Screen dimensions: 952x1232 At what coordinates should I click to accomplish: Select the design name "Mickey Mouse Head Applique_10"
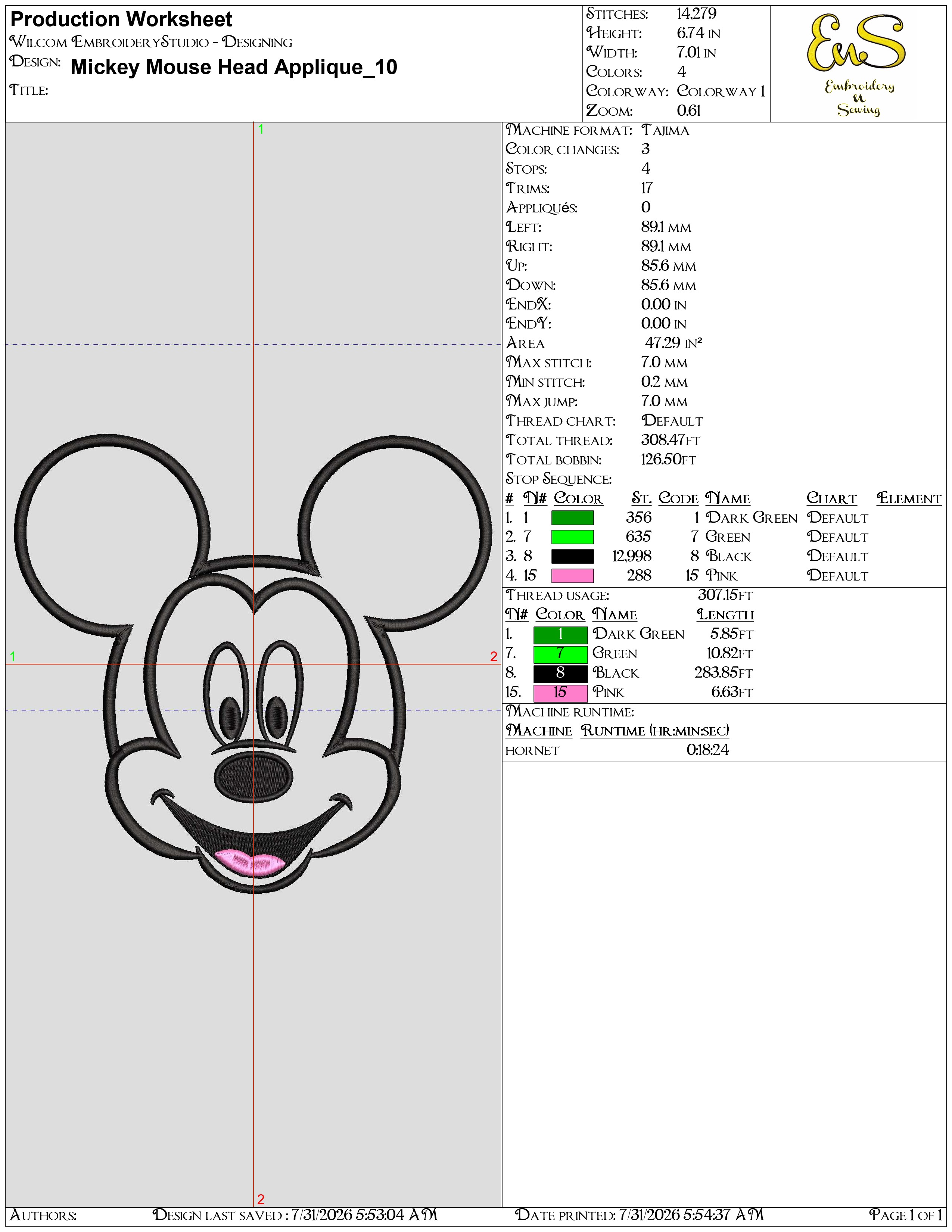234,67
